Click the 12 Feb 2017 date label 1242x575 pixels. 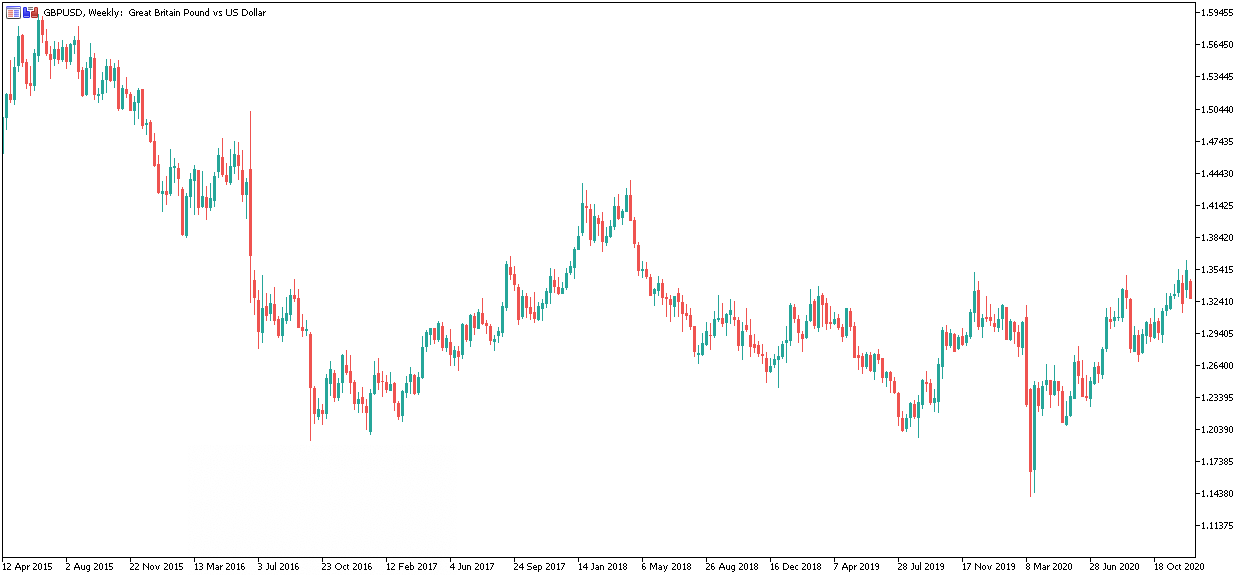click(411, 566)
